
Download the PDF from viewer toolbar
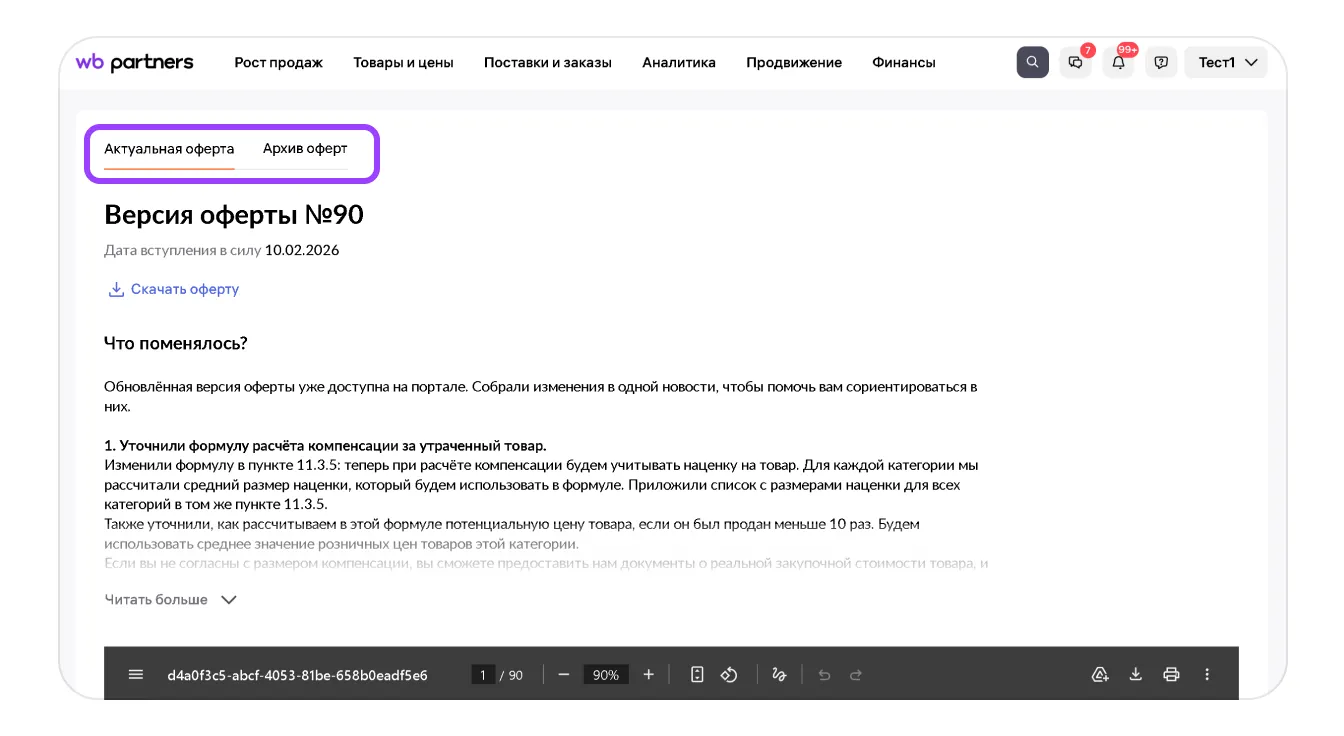pos(1135,675)
